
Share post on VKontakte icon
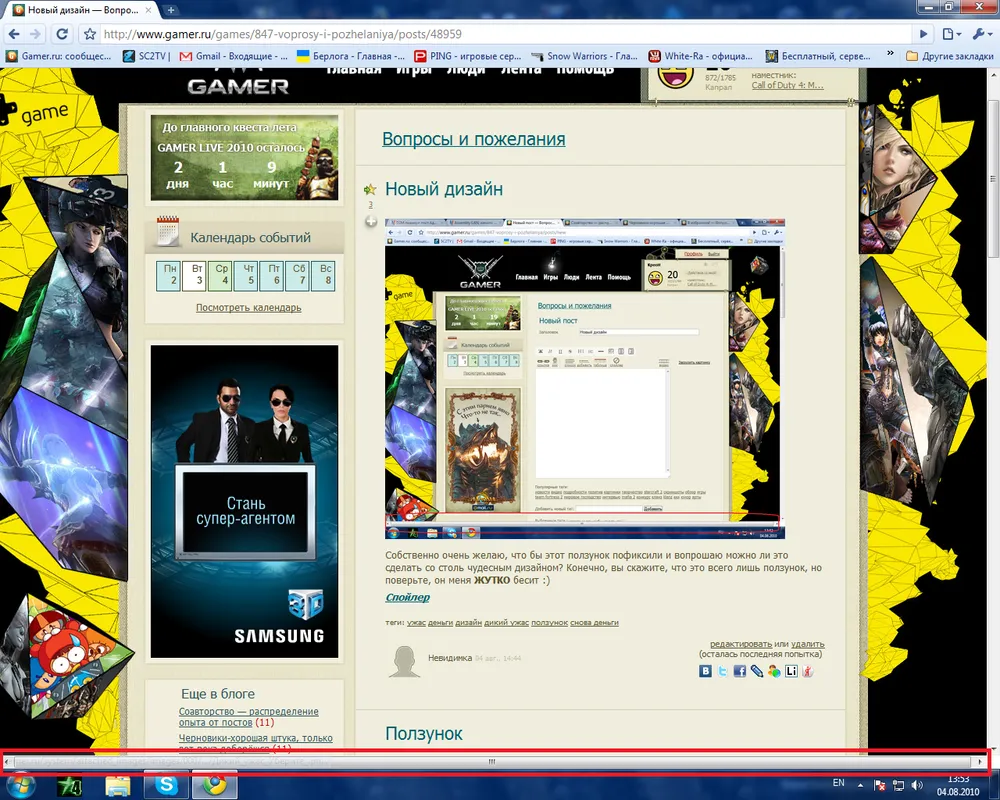click(x=705, y=671)
